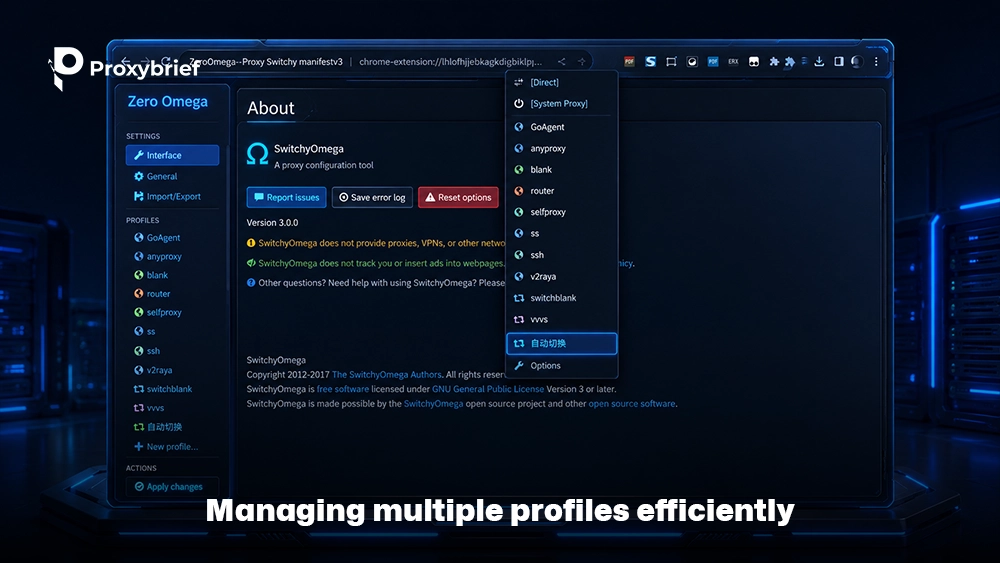This screenshot has width=1000, height=563.
Task: Select blank in the popup menu
Action: (562, 170)
